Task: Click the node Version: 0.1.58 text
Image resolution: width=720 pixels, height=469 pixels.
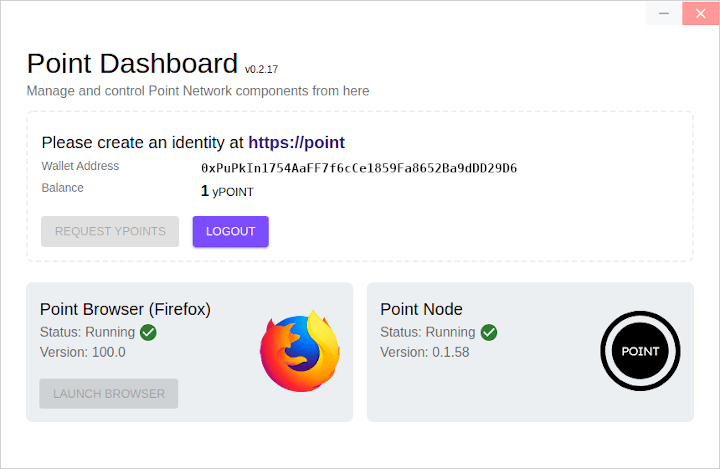Action: tap(425, 352)
